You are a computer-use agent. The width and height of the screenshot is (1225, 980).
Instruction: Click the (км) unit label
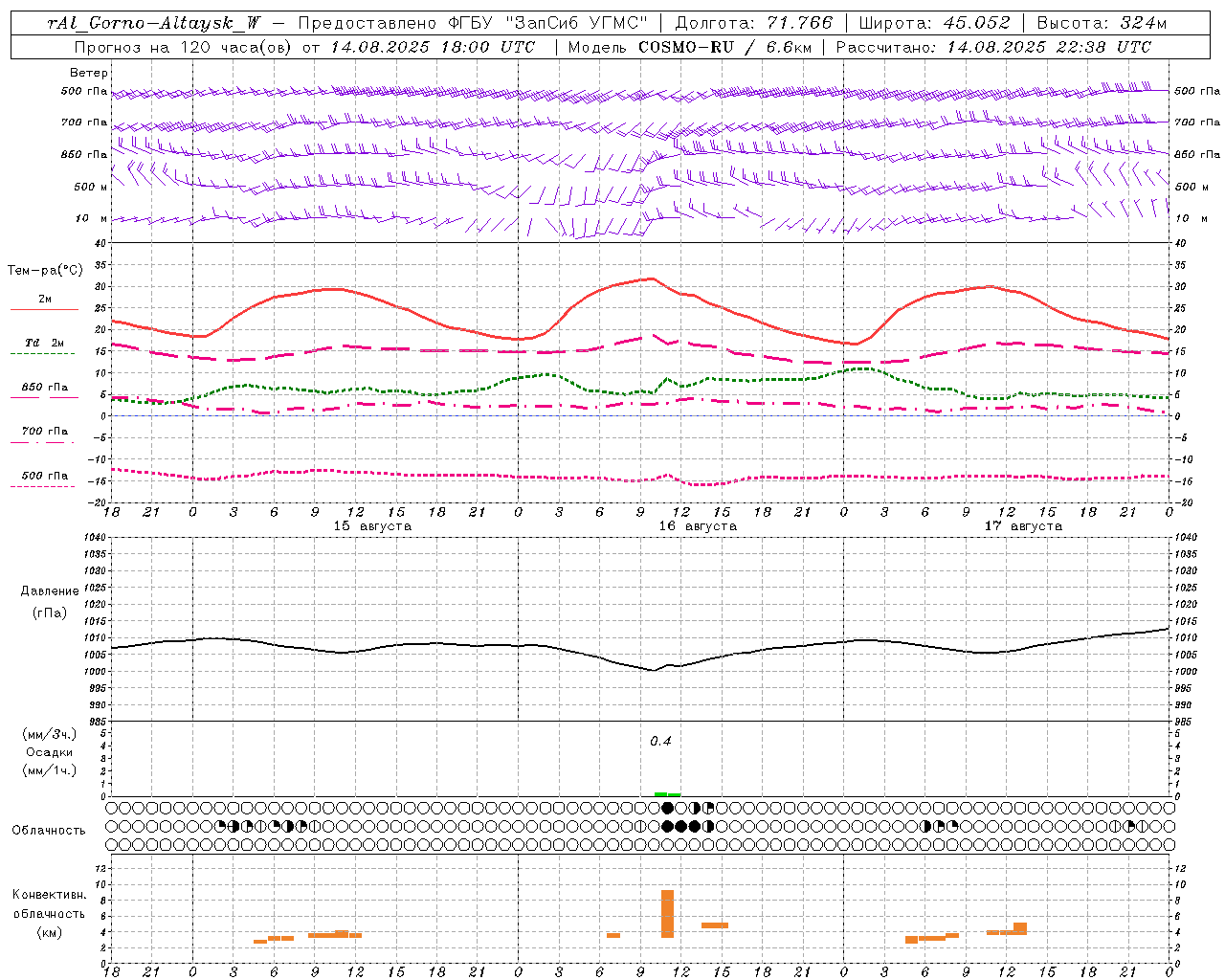[x=50, y=932]
